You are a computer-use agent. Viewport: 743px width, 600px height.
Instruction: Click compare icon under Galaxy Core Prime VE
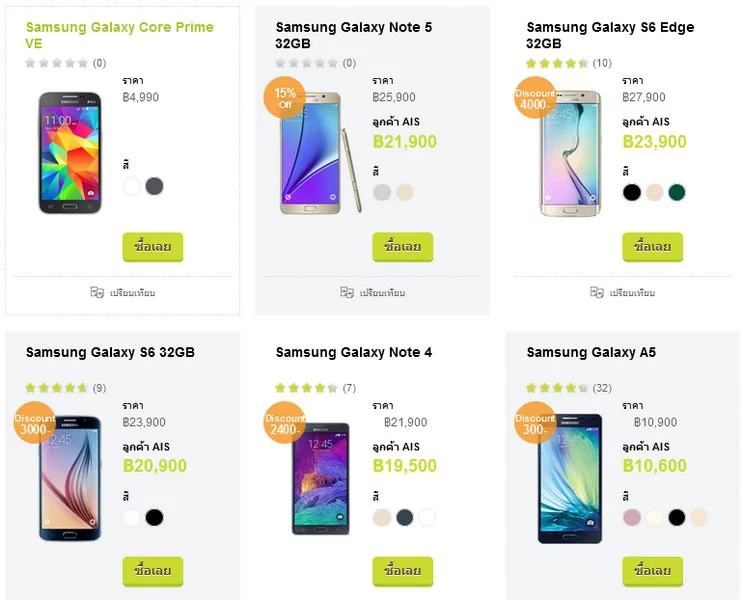97,293
